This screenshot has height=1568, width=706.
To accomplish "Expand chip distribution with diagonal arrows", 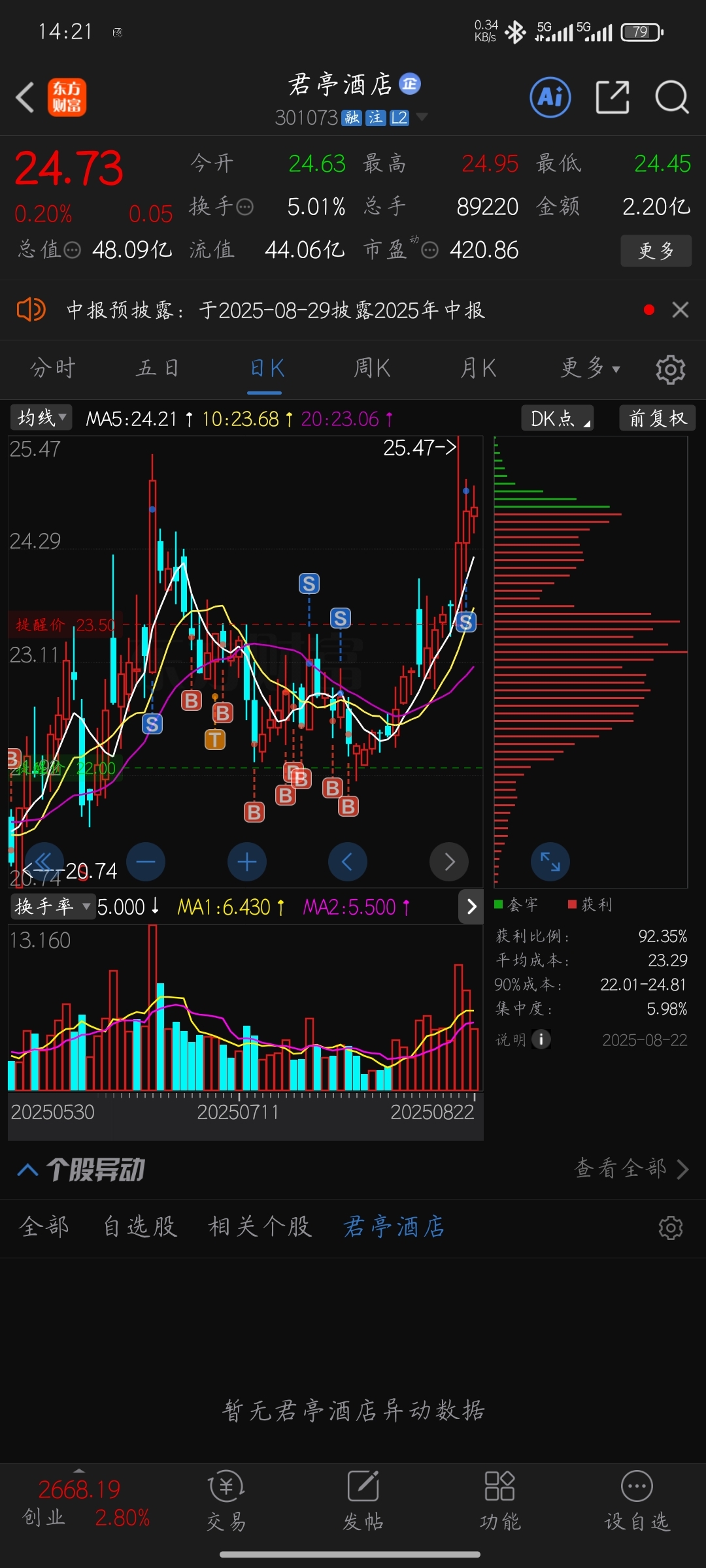I will [550, 862].
